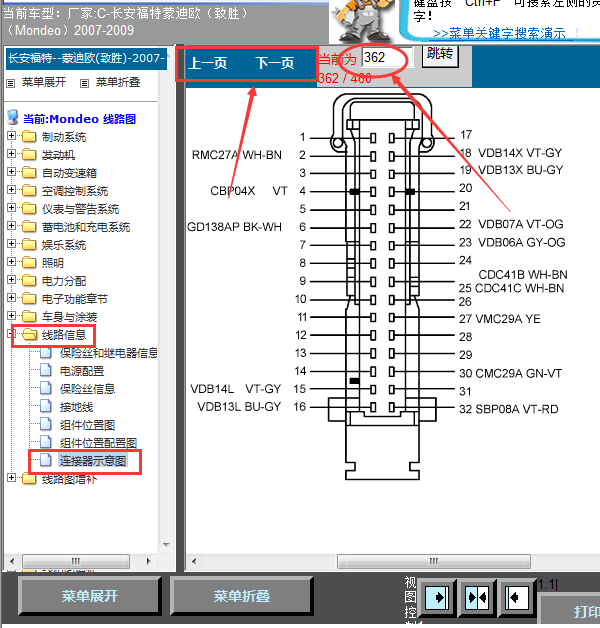Click the diagram pane scroll-left arrow

[194, 561]
